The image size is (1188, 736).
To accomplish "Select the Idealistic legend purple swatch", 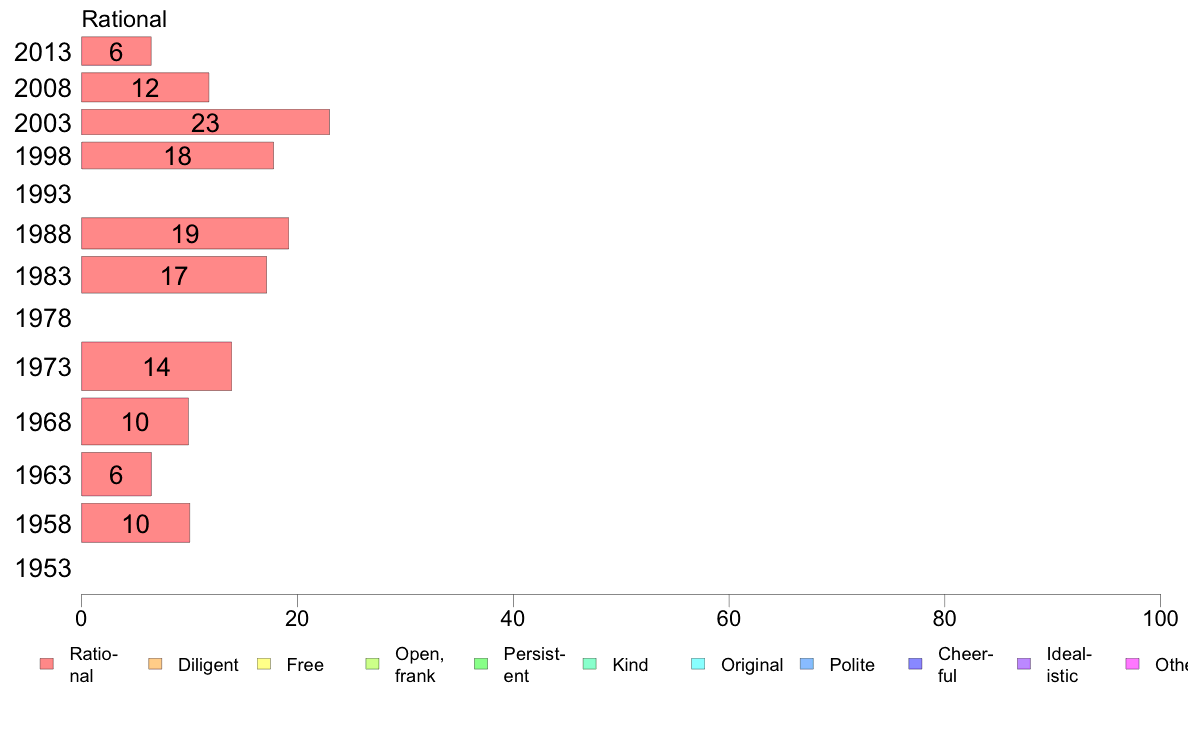I will 1024,664.
